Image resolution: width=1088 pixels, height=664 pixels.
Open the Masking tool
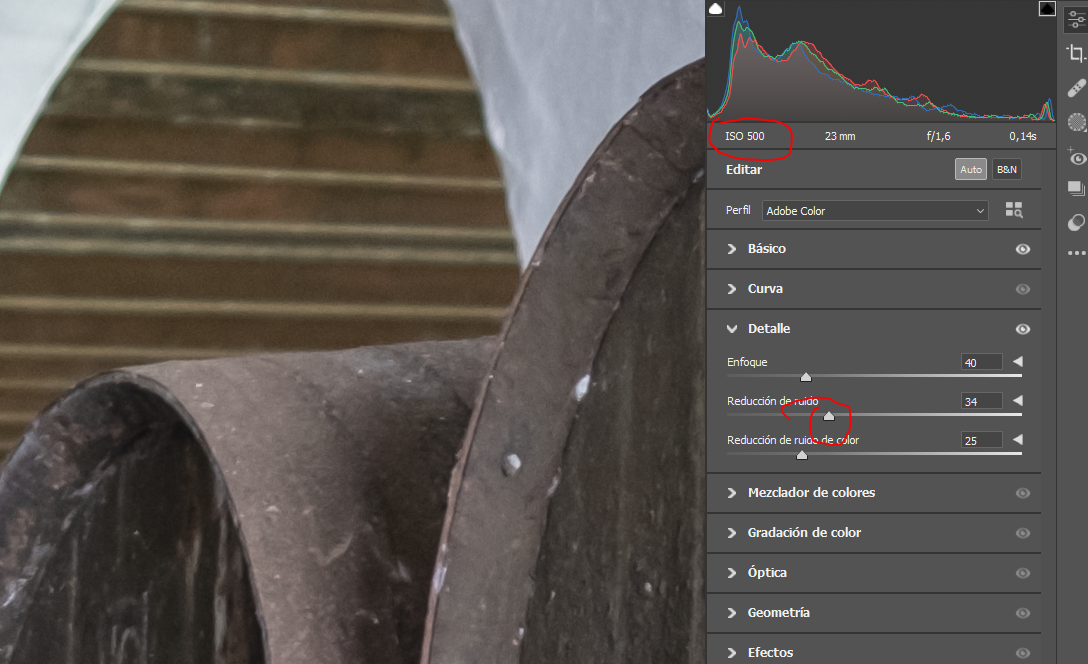(x=1076, y=123)
